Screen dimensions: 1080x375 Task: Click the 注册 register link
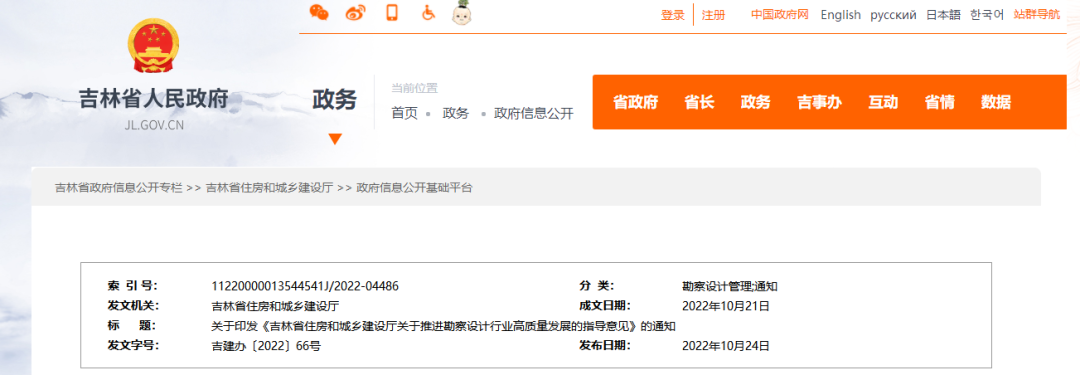coord(714,15)
